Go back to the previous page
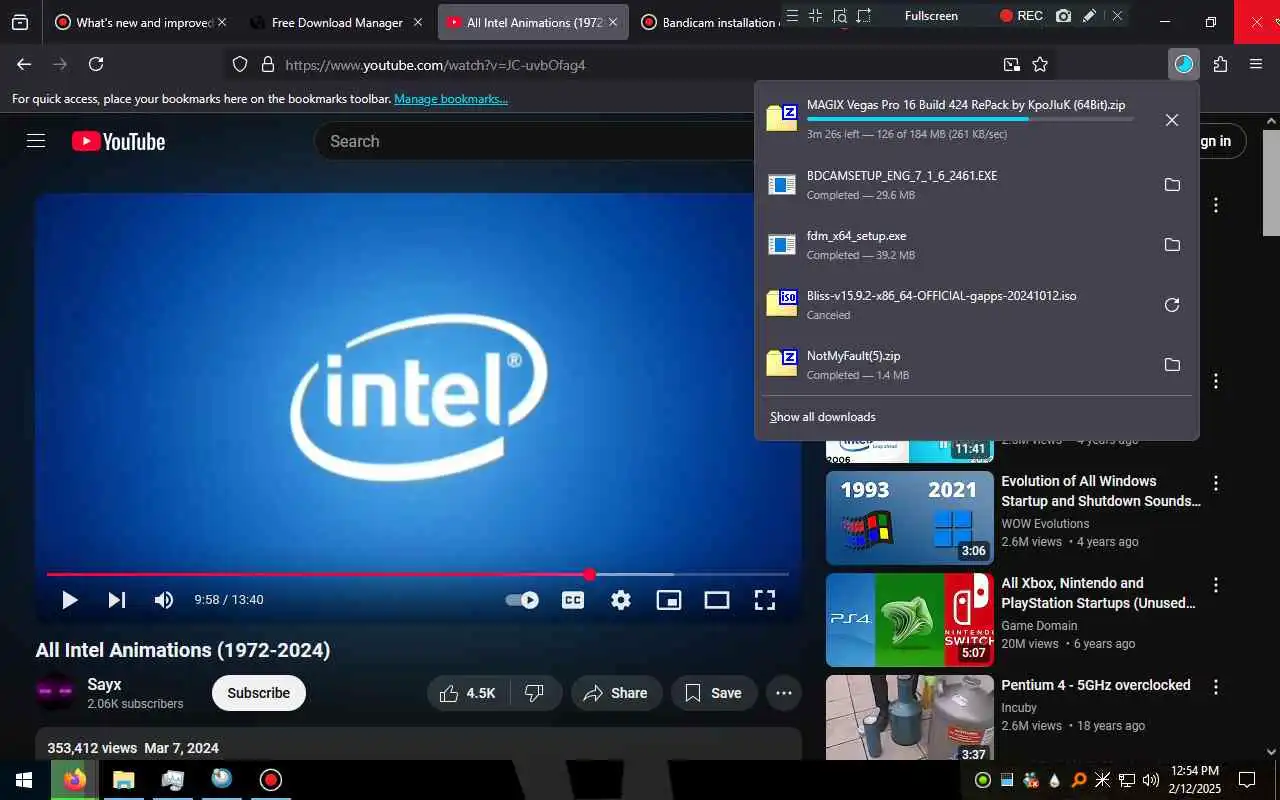The width and height of the screenshot is (1280, 800). pos(24,64)
